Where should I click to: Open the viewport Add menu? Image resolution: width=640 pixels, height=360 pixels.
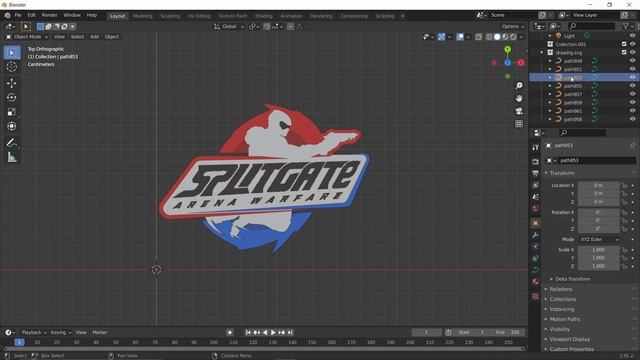(x=94, y=37)
